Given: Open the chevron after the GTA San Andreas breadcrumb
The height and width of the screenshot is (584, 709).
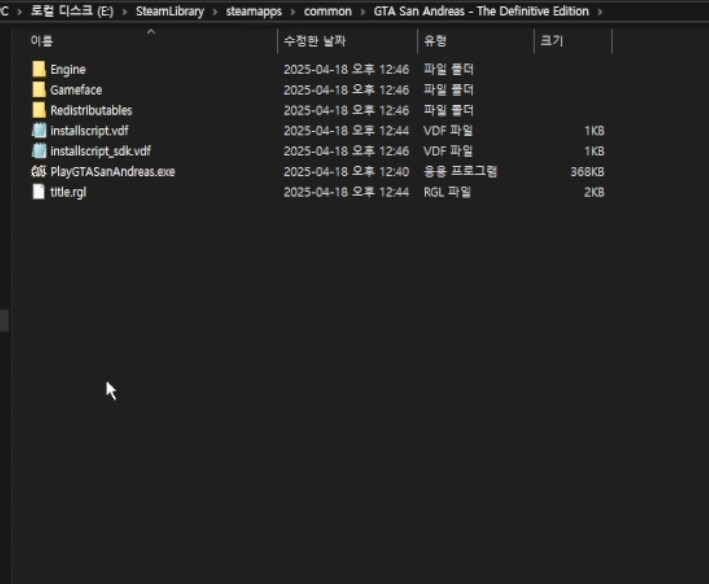Looking at the screenshot, I should pos(599,12).
